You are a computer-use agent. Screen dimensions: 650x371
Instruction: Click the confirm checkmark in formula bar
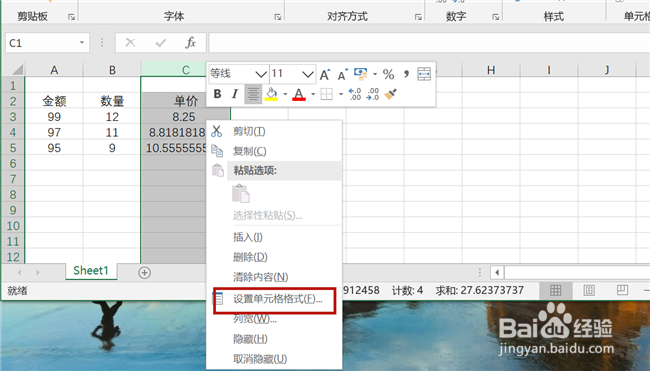pos(160,43)
